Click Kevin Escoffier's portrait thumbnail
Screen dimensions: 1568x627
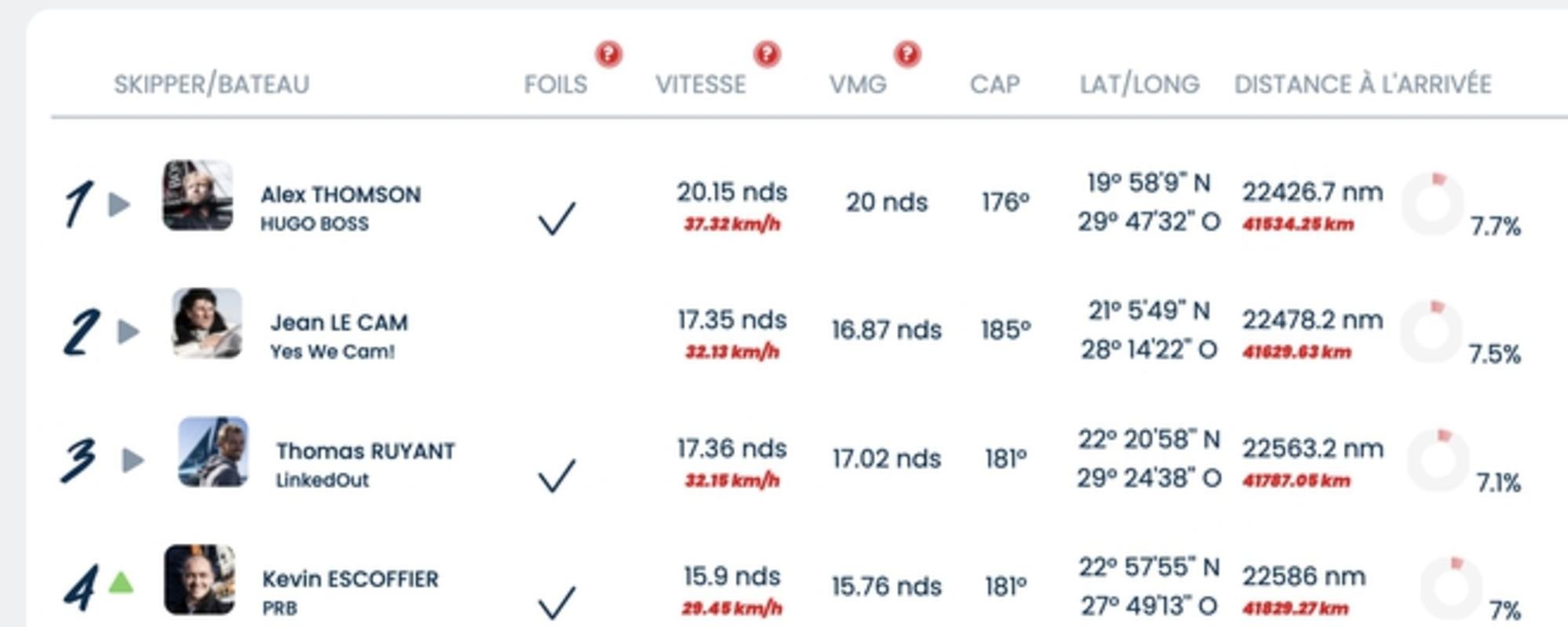(199, 579)
